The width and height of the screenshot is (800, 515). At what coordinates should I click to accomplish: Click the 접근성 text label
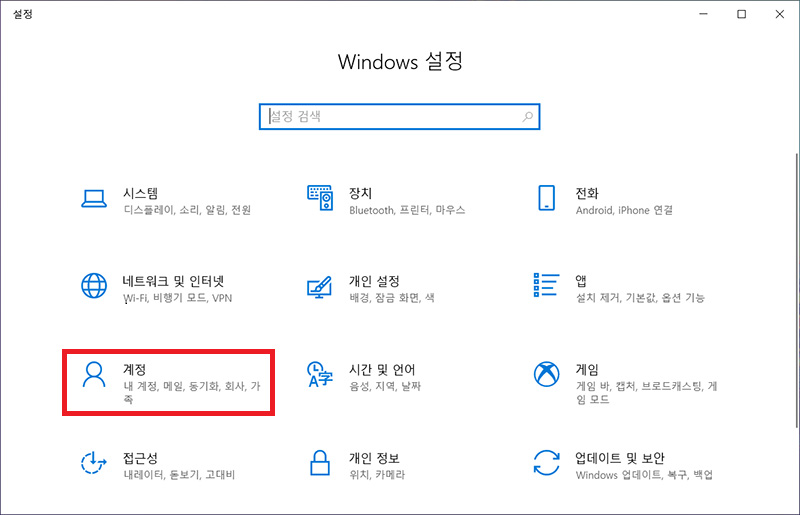141,457
